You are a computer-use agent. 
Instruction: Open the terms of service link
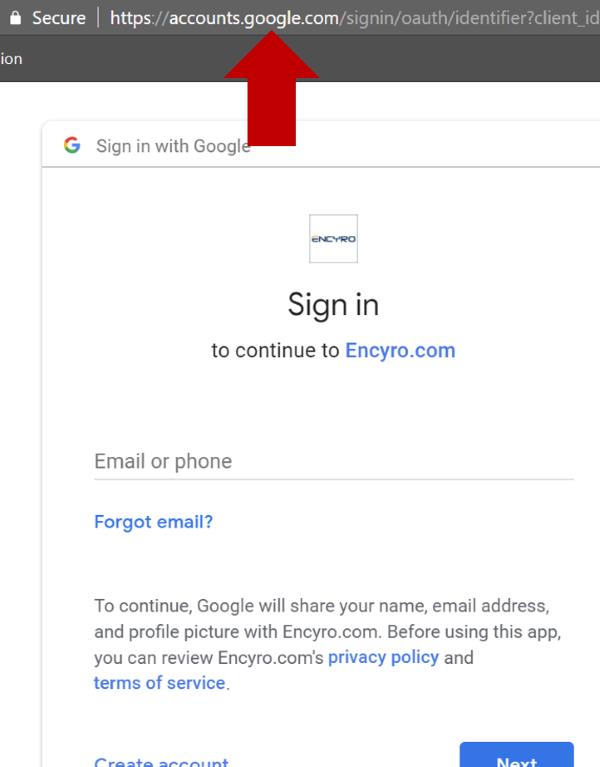coord(159,682)
